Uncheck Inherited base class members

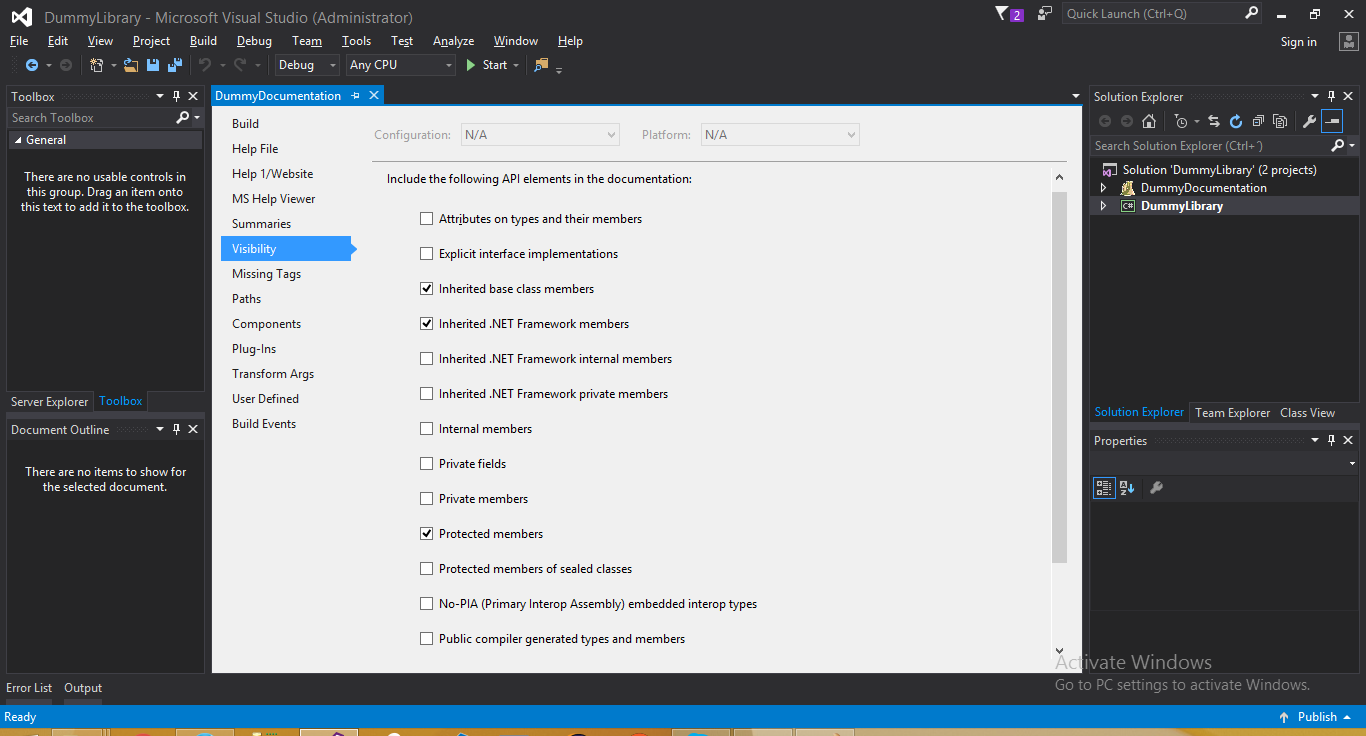[x=427, y=289]
